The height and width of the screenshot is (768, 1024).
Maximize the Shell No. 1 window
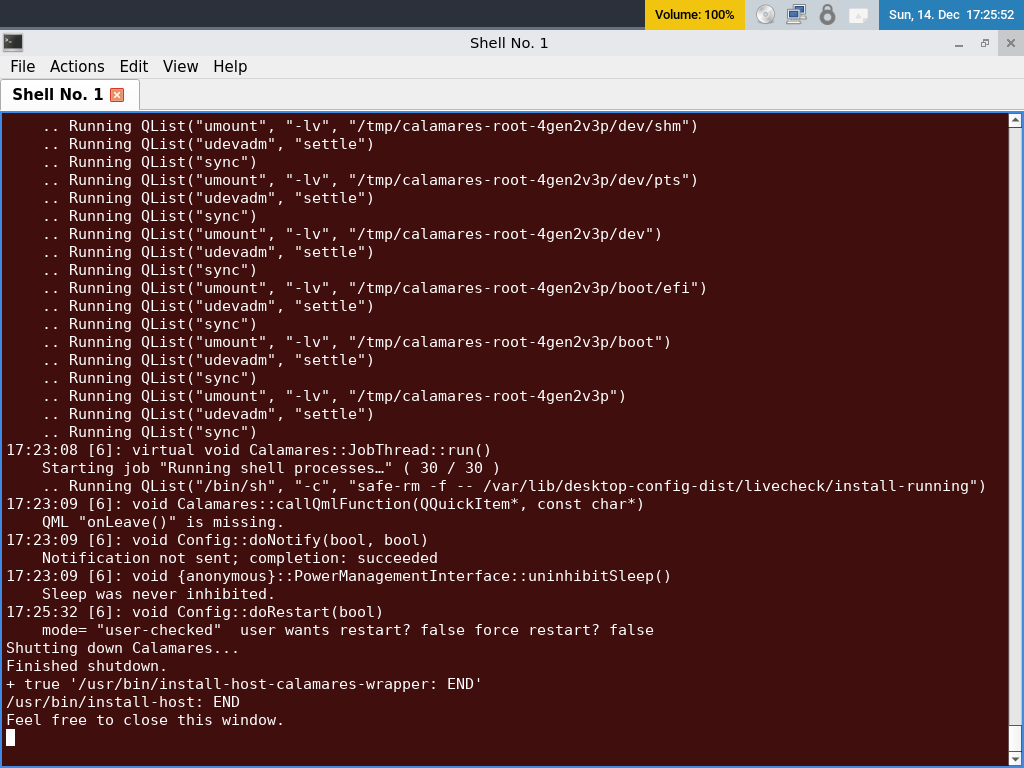(x=985, y=43)
